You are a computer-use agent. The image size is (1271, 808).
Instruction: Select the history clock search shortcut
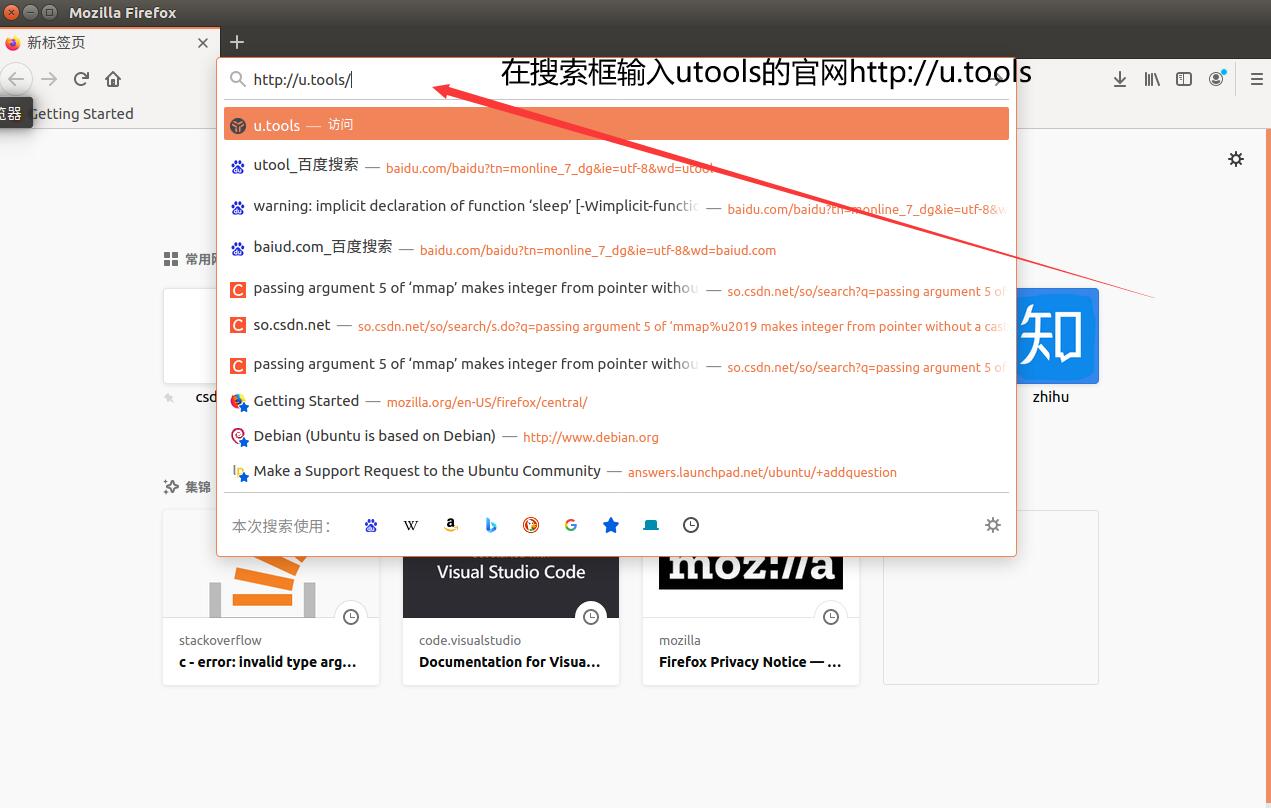pyautogui.click(x=691, y=524)
